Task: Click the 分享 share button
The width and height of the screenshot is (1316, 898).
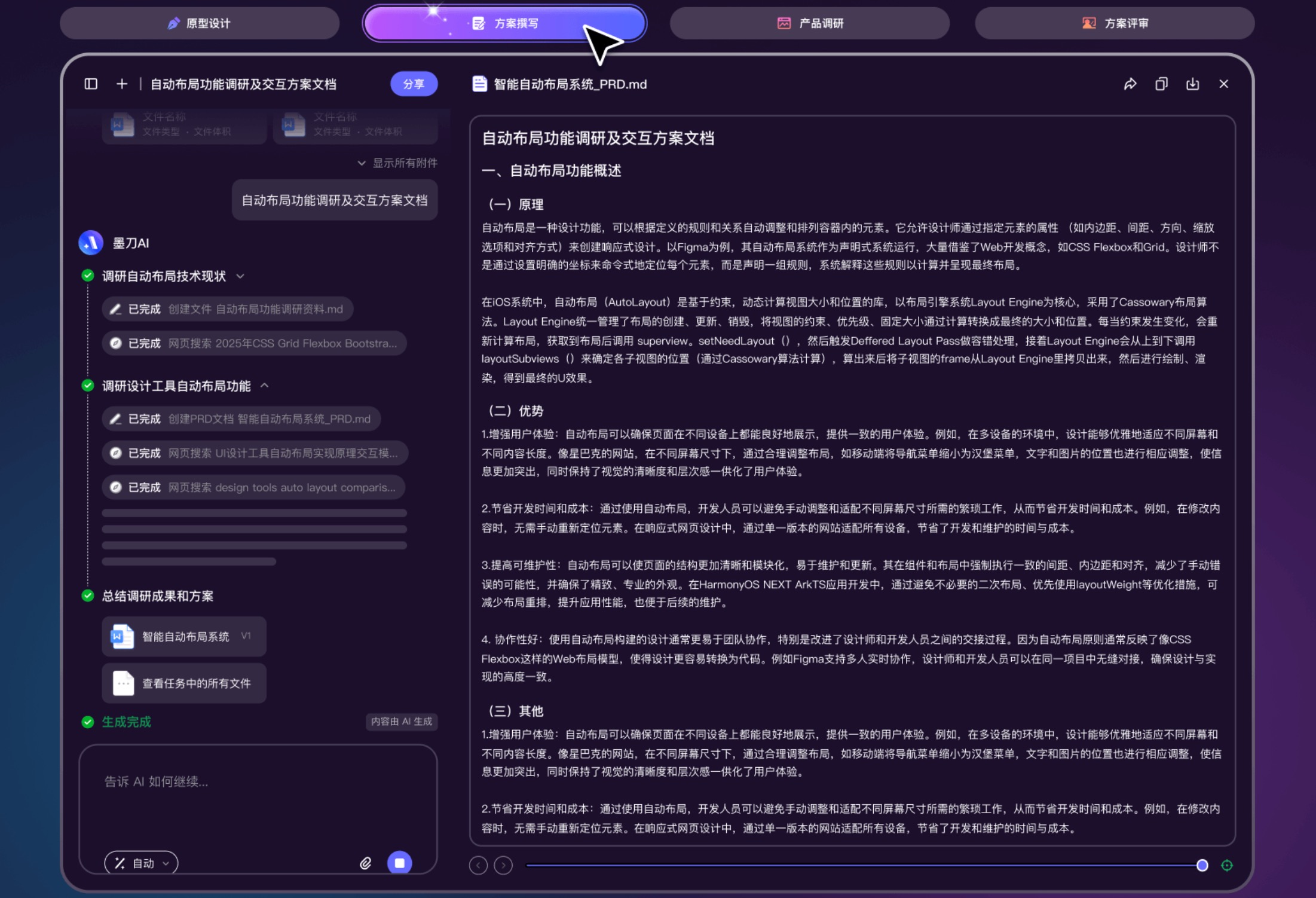Action: [414, 84]
